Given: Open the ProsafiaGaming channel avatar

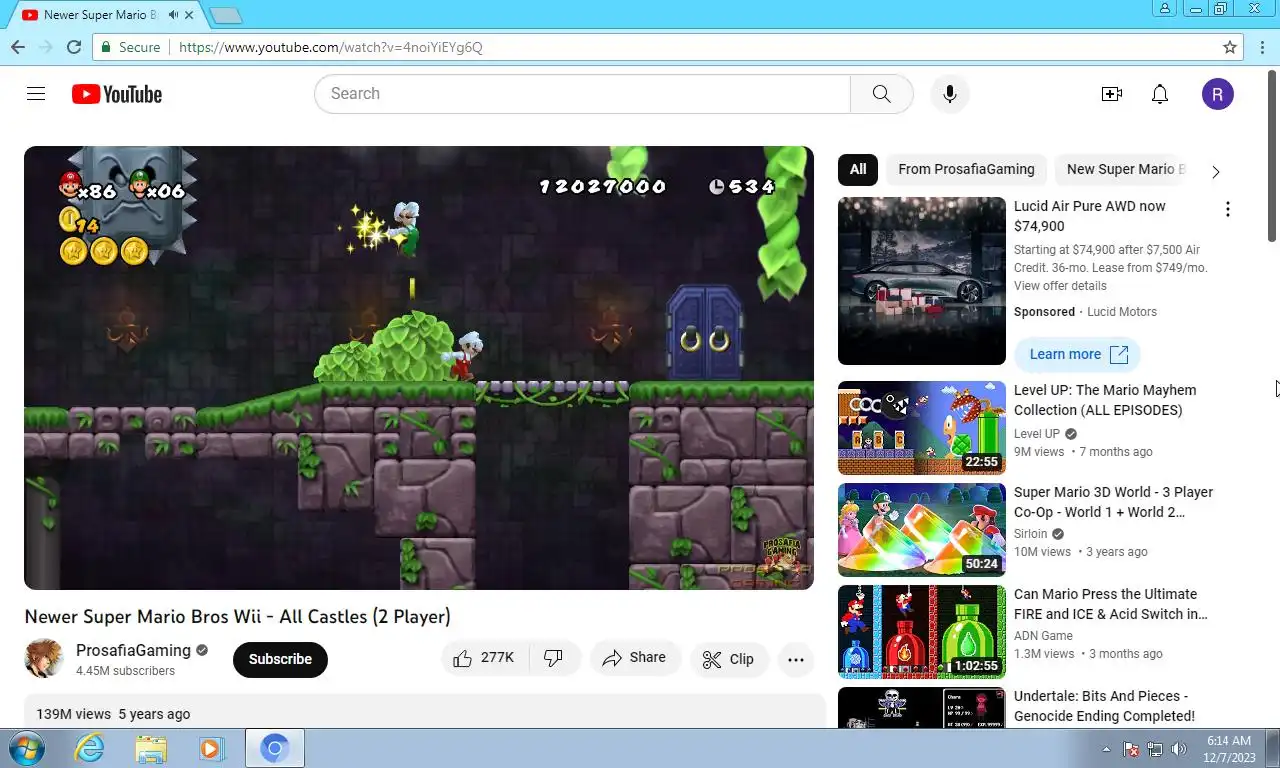Looking at the screenshot, I should (44, 659).
